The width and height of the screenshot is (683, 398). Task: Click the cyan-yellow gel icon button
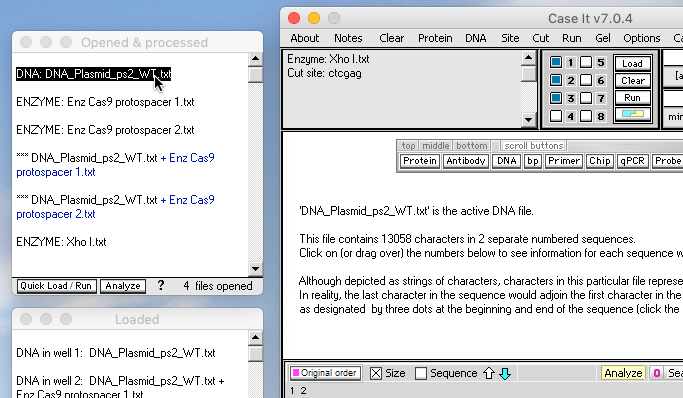tap(632, 115)
